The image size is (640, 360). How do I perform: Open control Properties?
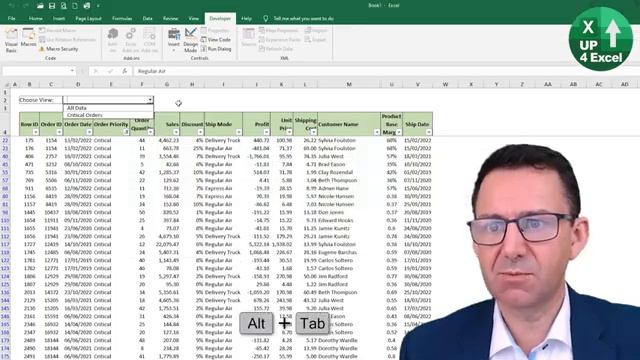click(215, 31)
